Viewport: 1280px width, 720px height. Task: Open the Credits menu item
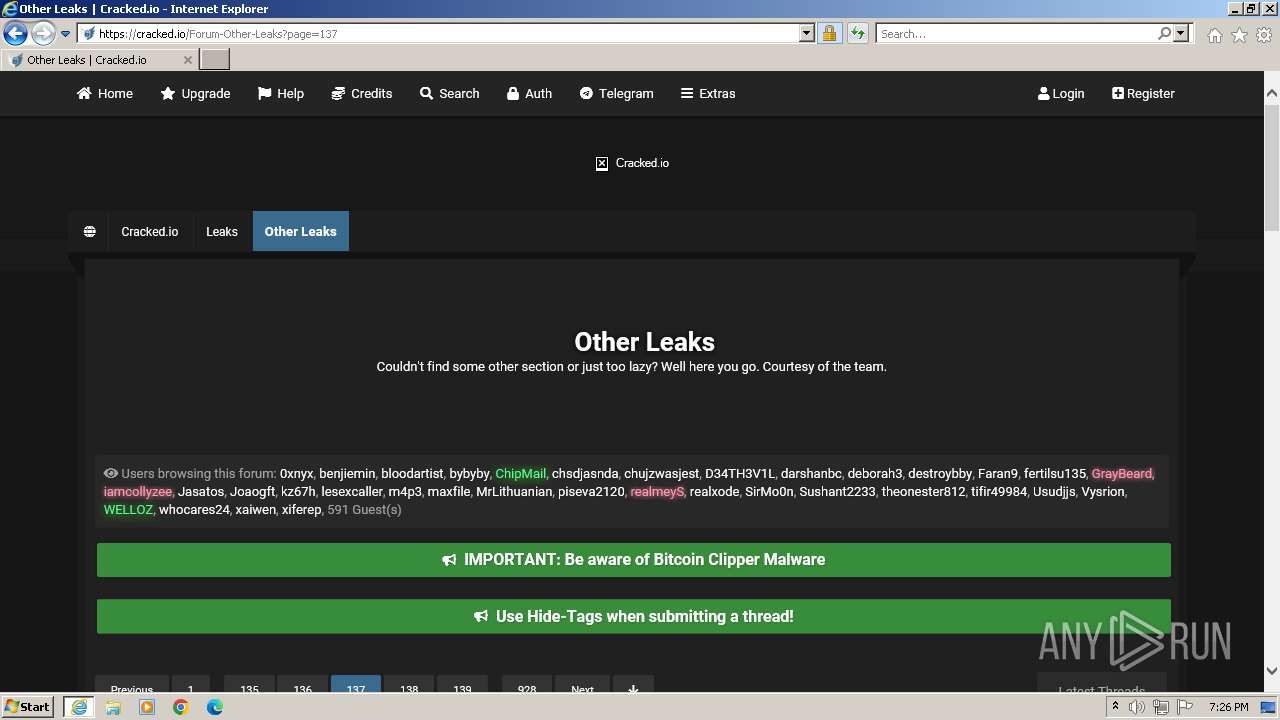361,93
